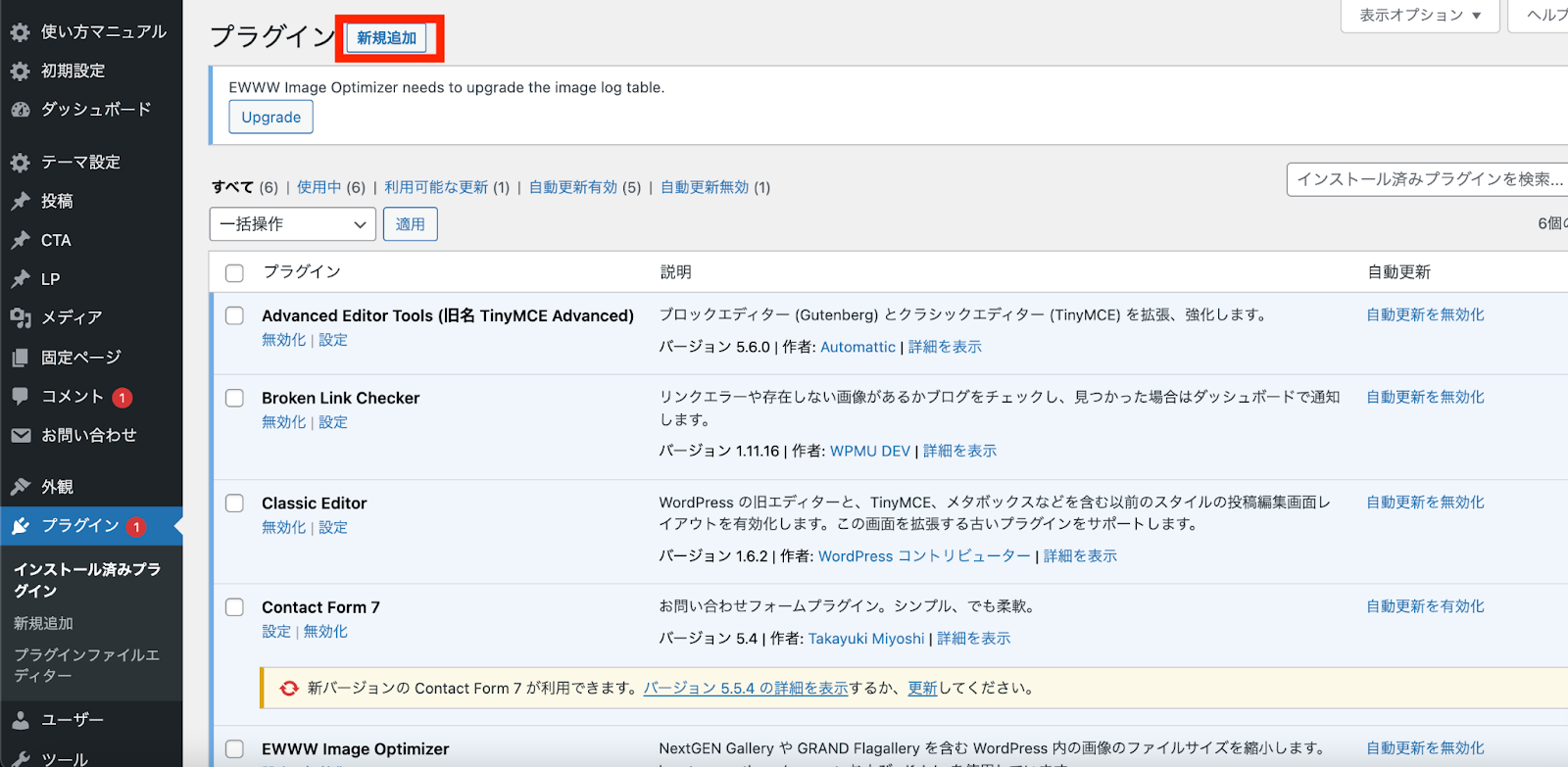Tick the EWWW Image Optimizer checkbox
This screenshot has height=767, width=1568.
tap(234, 748)
